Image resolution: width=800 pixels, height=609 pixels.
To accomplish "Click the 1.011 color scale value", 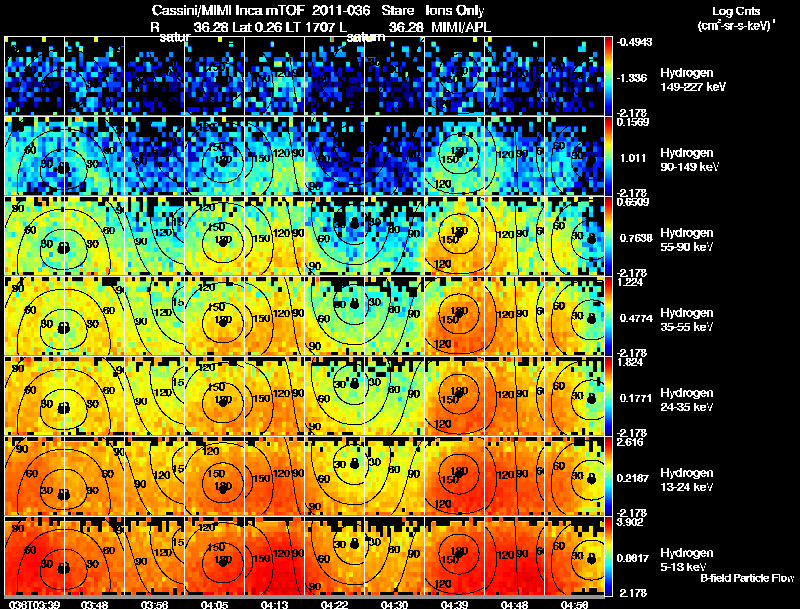I will click(633, 158).
